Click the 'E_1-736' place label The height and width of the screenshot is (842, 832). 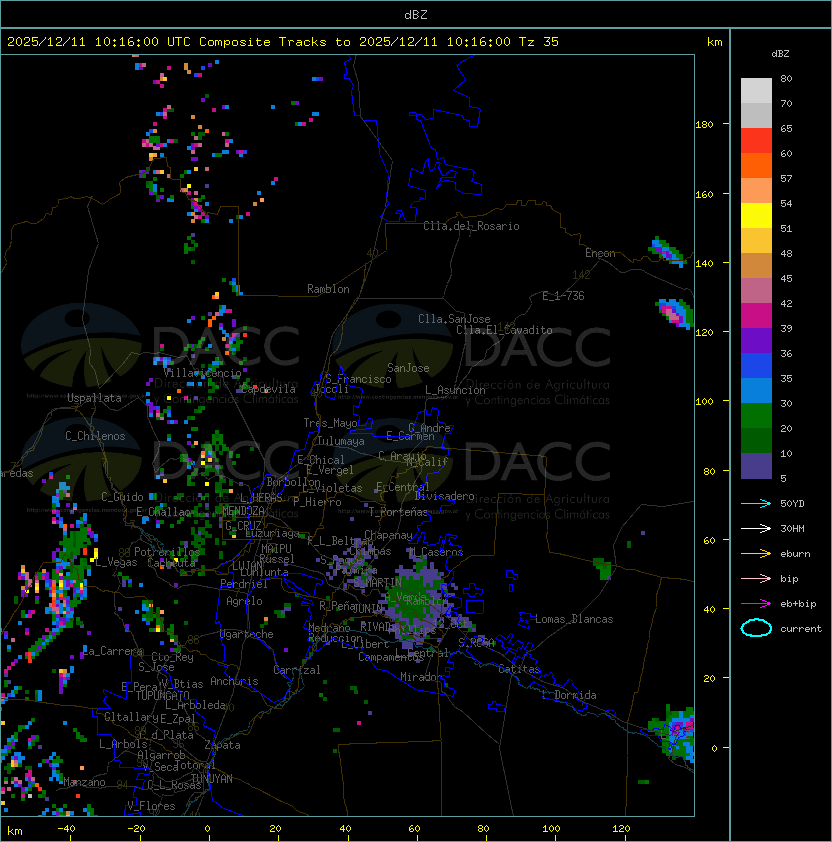tap(563, 296)
